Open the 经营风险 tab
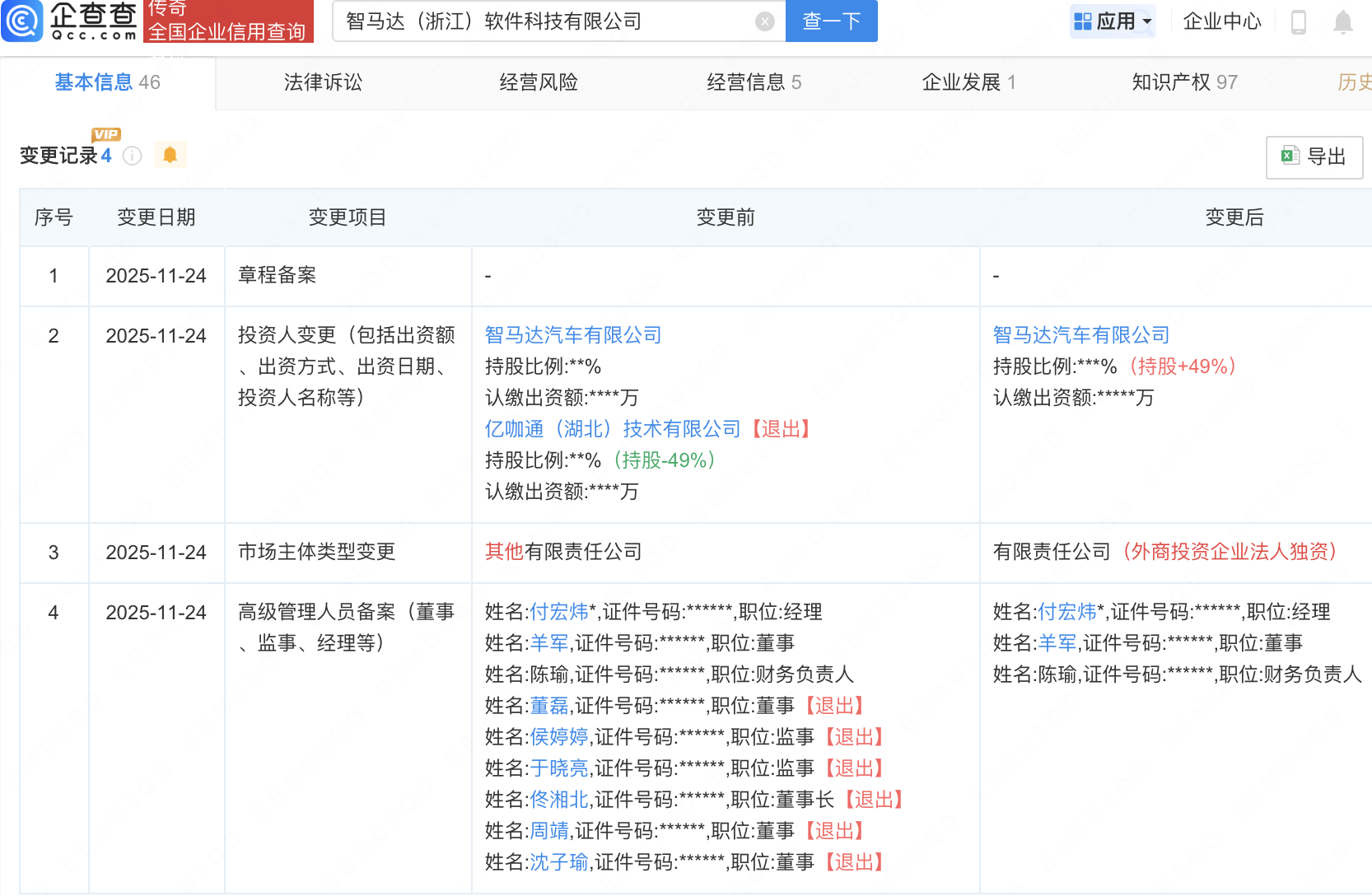The image size is (1372, 896). point(539,82)
